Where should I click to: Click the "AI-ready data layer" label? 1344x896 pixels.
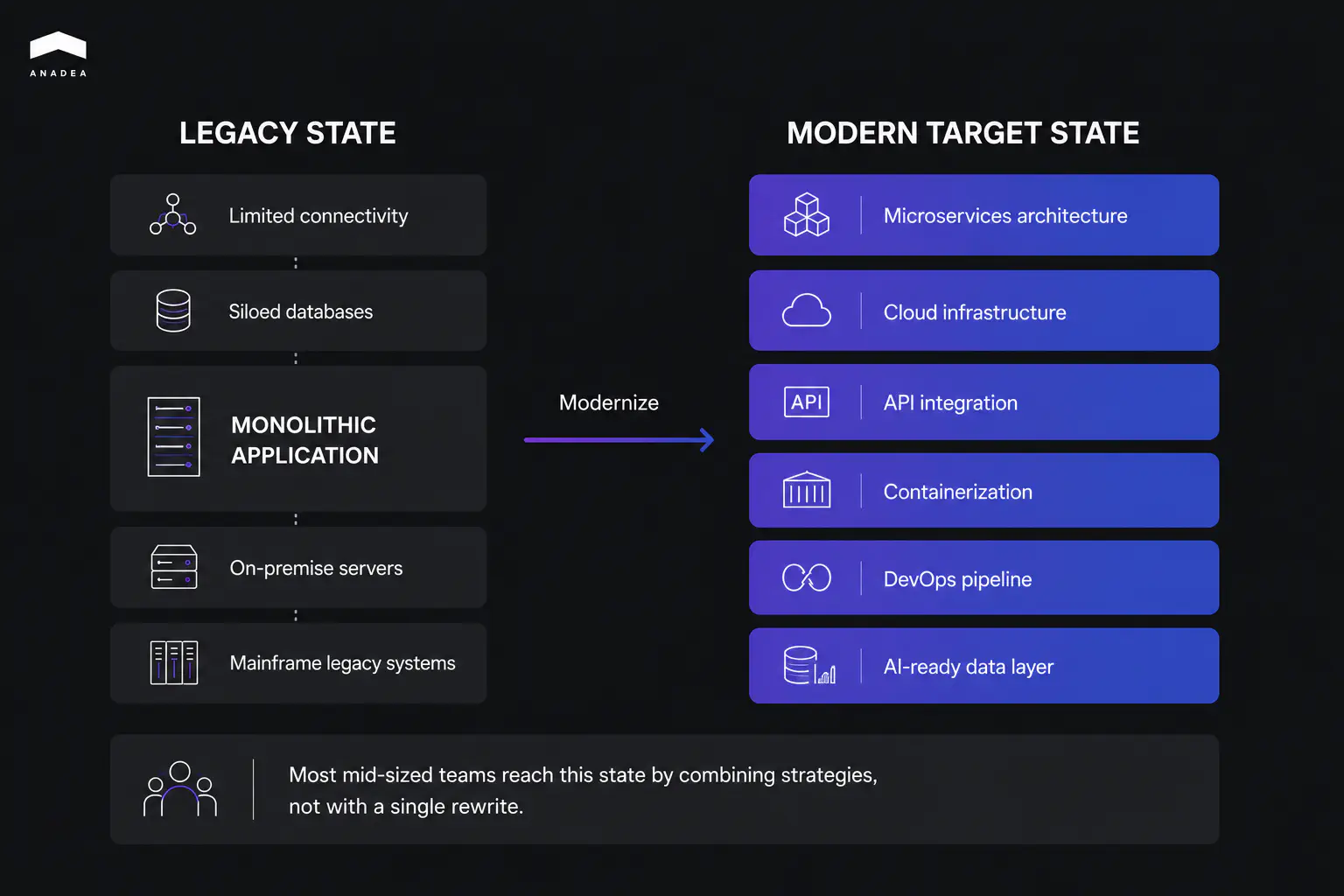click(x=969, y=667)
